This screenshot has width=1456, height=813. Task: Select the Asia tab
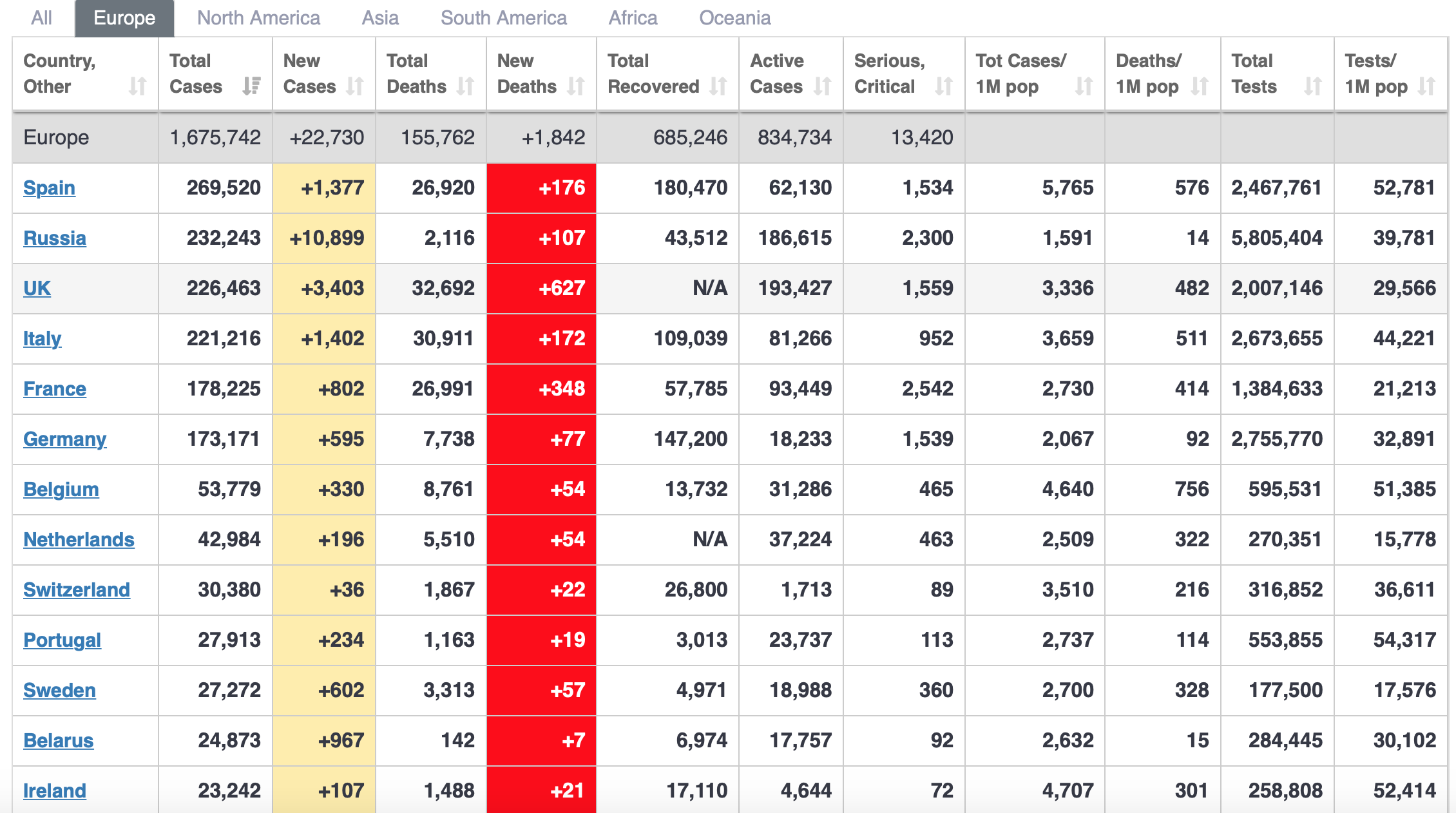pos(380,18)
